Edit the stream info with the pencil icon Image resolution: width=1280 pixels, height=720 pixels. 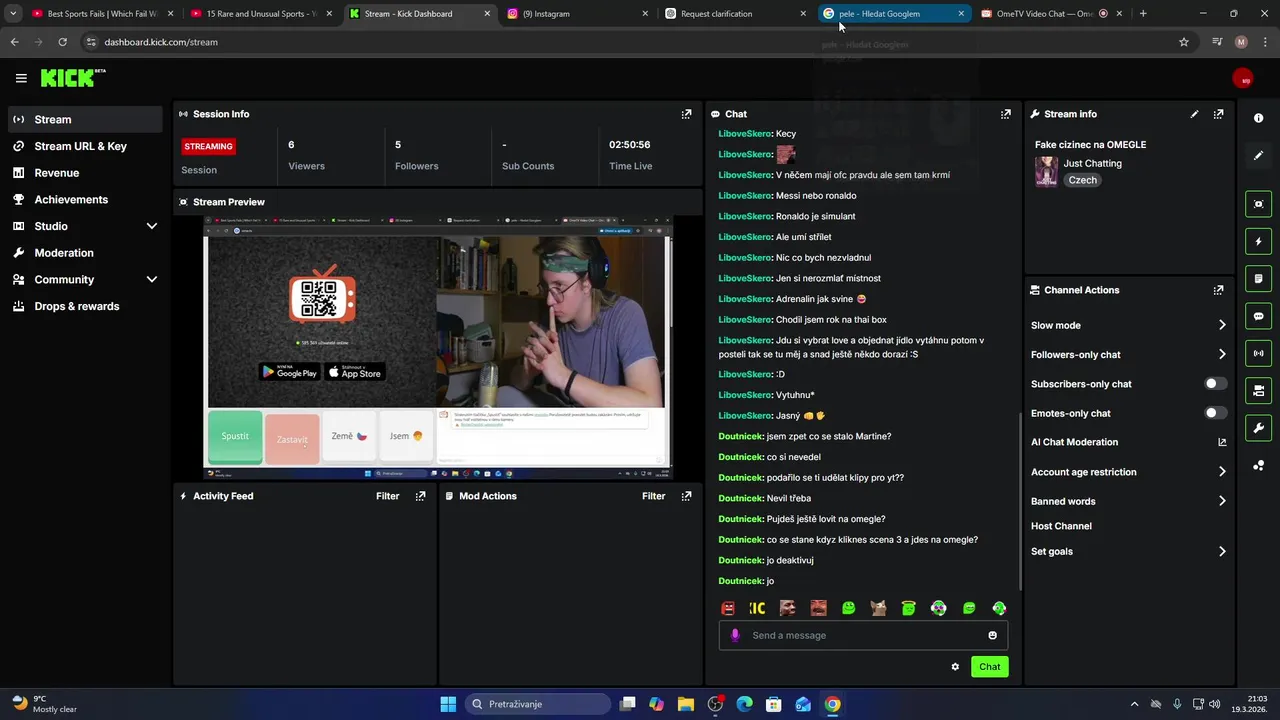1194,114
